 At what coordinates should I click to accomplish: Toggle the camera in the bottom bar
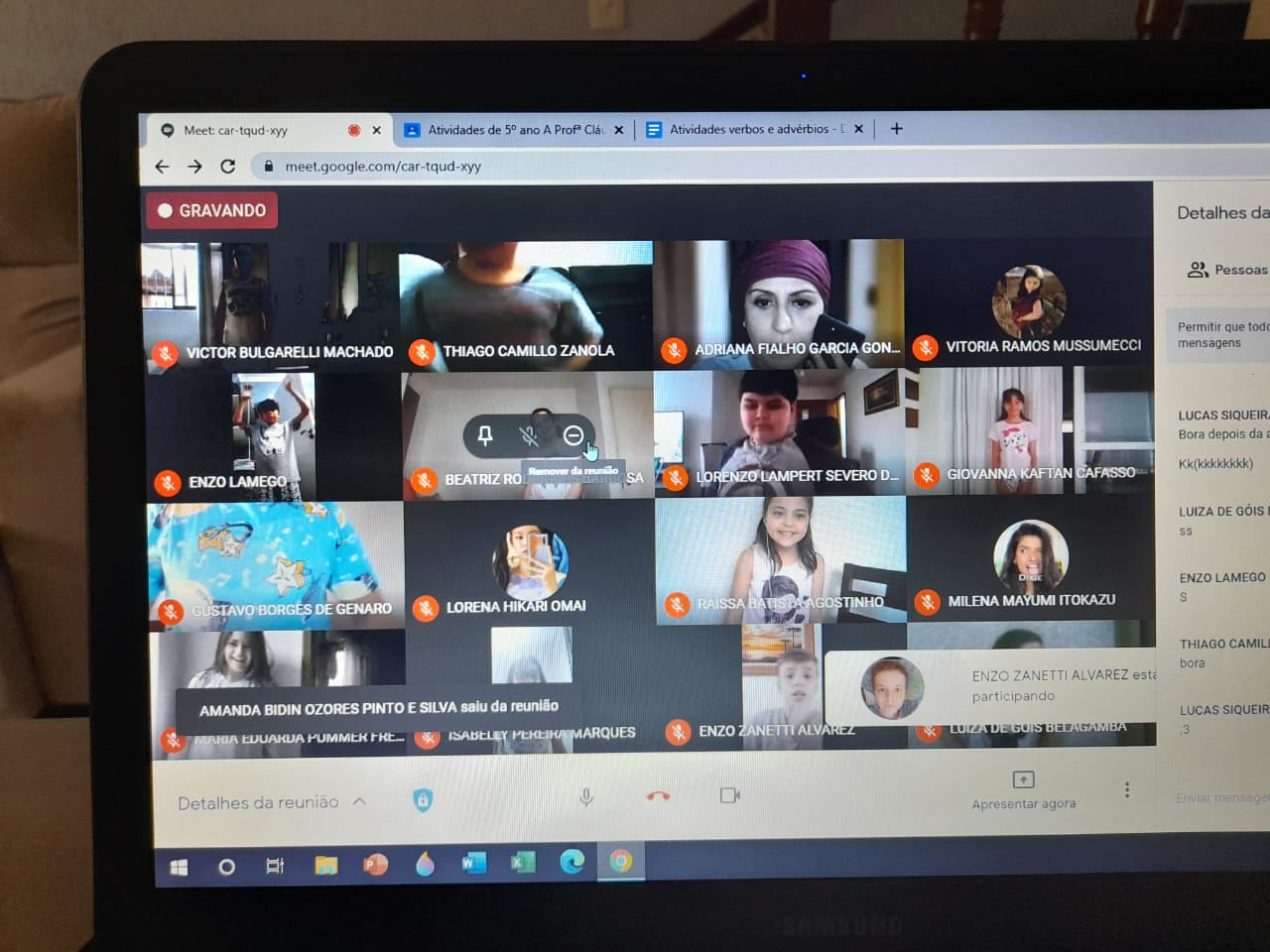click(x=730, y=795)
